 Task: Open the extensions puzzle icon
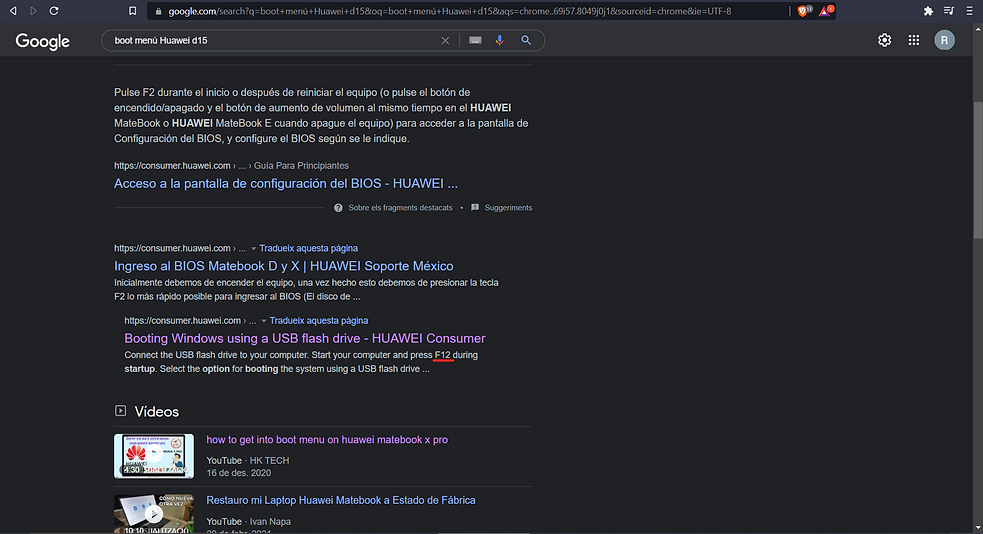pos(928,11)
